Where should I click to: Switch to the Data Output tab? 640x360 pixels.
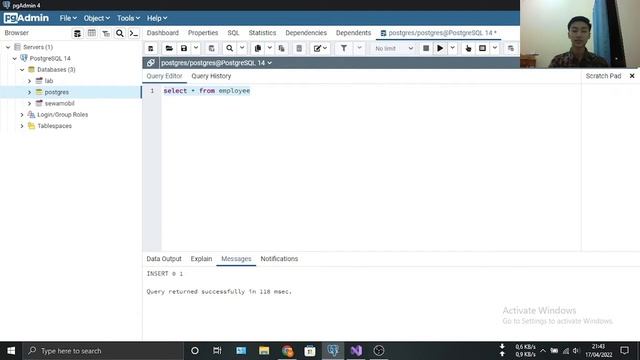click(164, 259)
